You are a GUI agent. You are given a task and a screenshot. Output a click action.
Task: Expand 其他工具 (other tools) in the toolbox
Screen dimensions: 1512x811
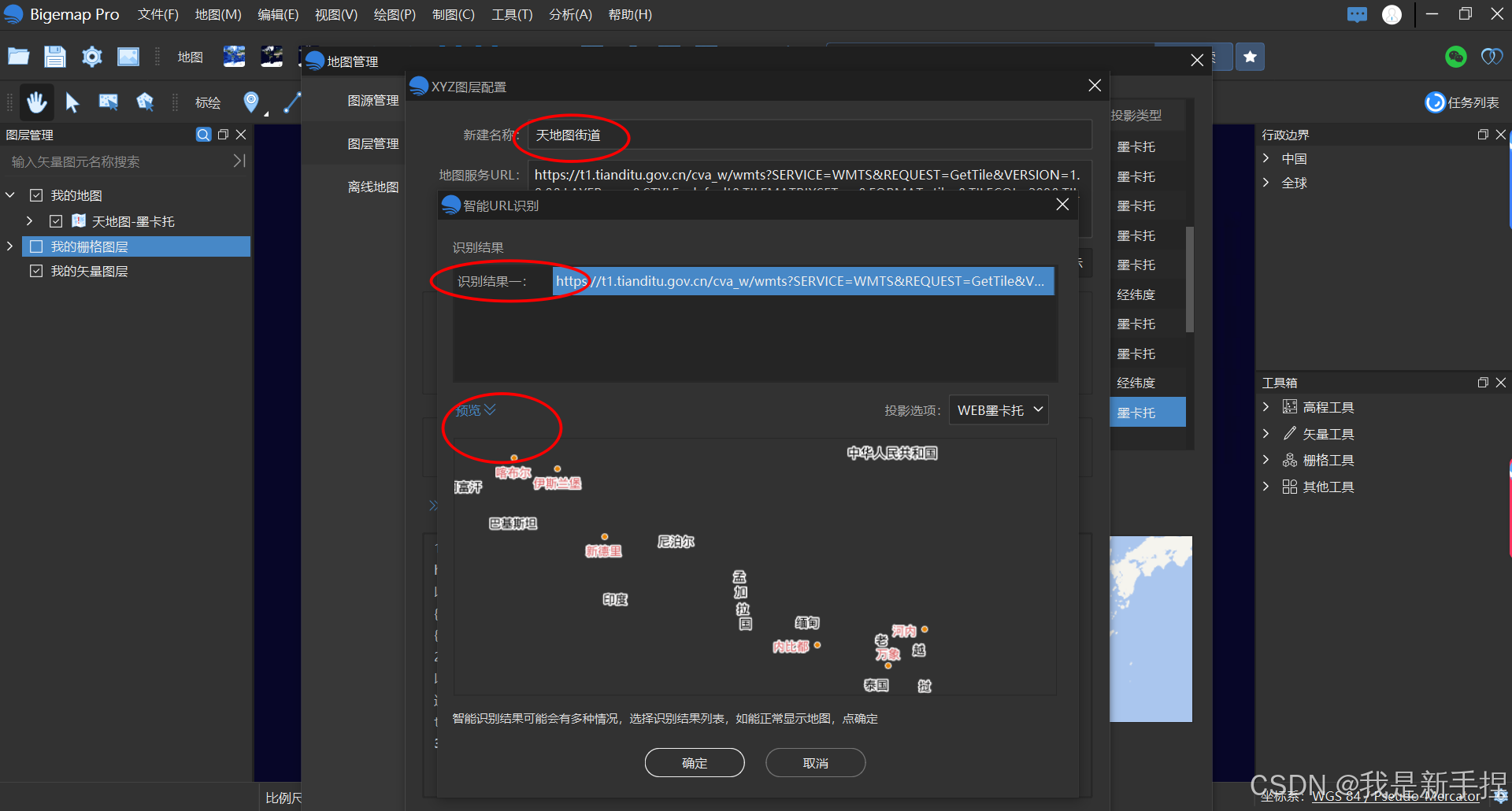coord(1266,487)
